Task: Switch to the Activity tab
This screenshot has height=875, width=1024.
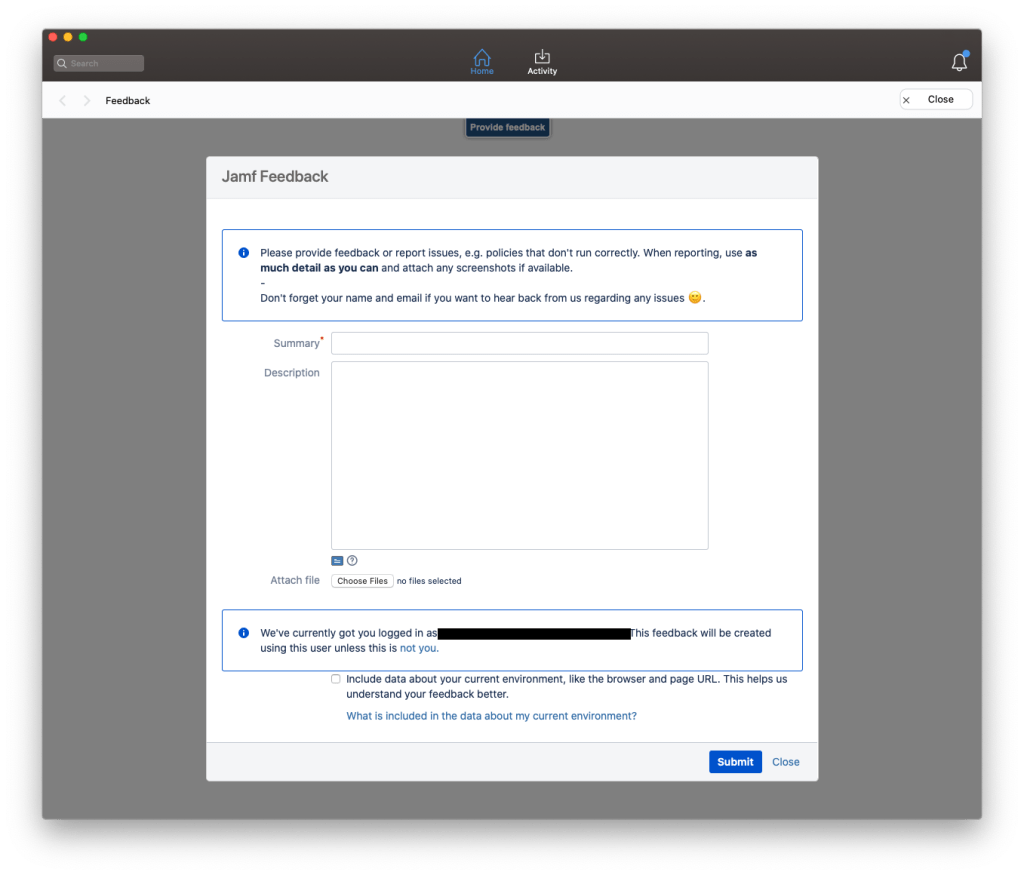Action: (x=542, y=62)
